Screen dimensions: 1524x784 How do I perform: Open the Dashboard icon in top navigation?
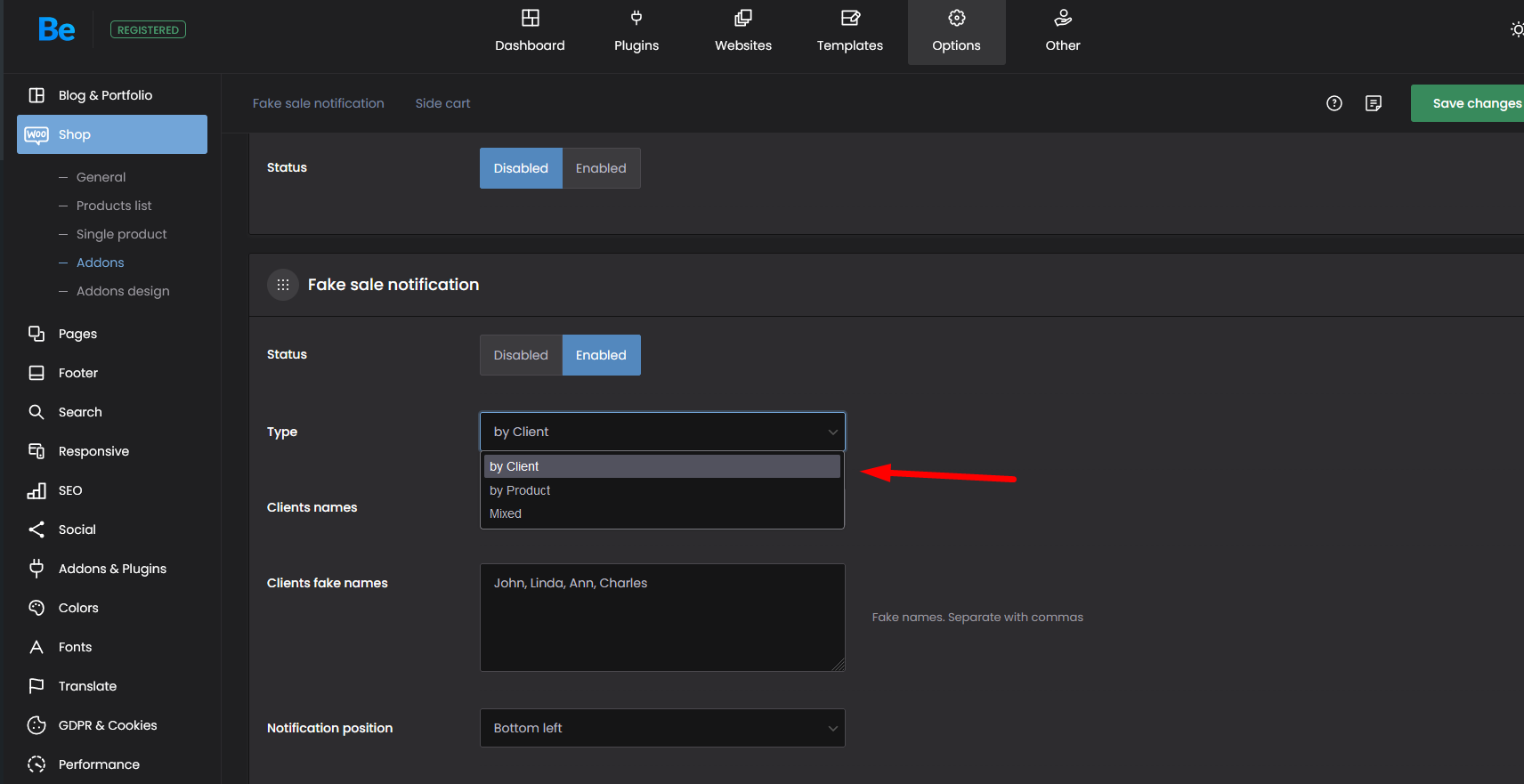click(530, 18)
